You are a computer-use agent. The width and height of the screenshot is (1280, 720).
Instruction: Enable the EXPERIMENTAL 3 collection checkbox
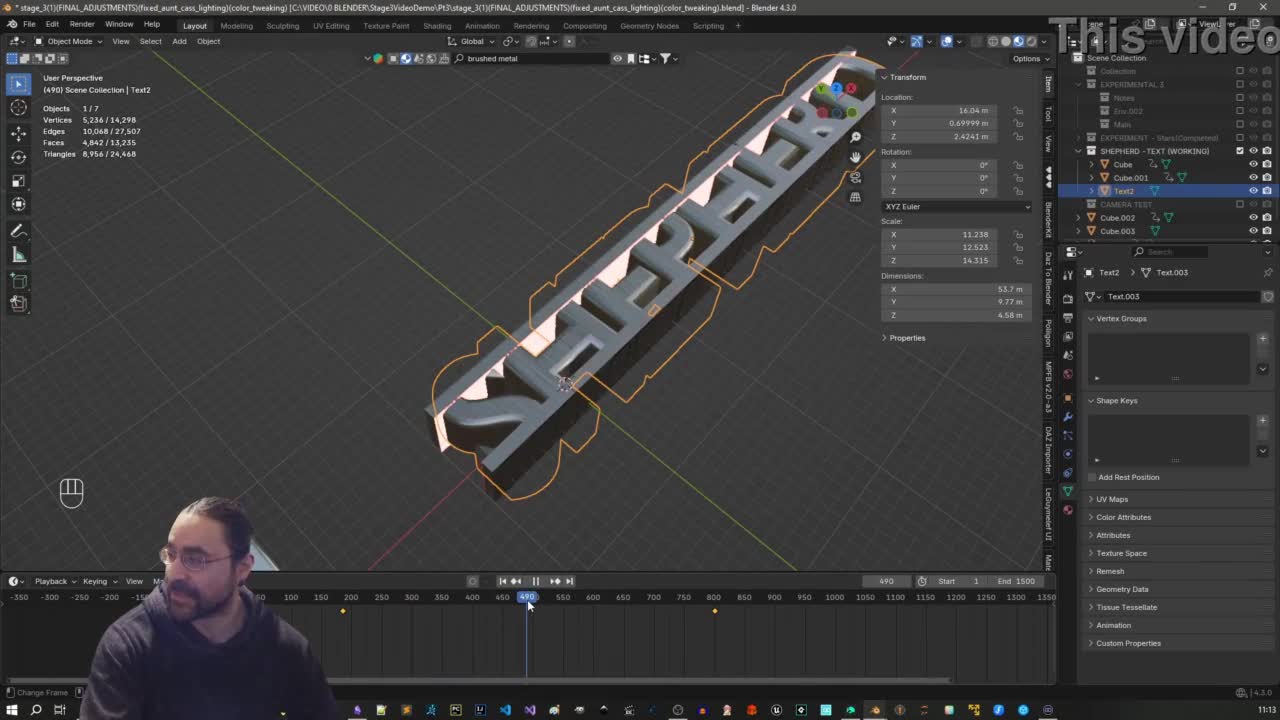click(x=1240, y=84)
